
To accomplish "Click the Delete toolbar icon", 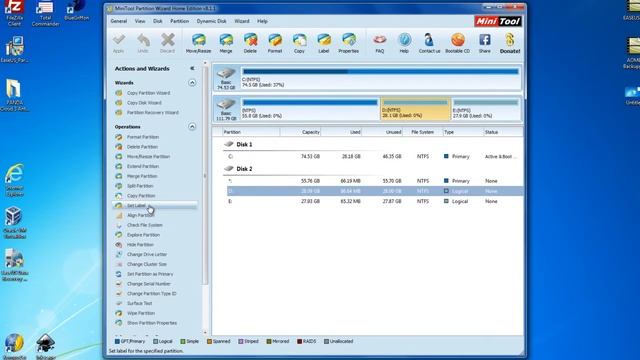I will [x=250, y=43].
